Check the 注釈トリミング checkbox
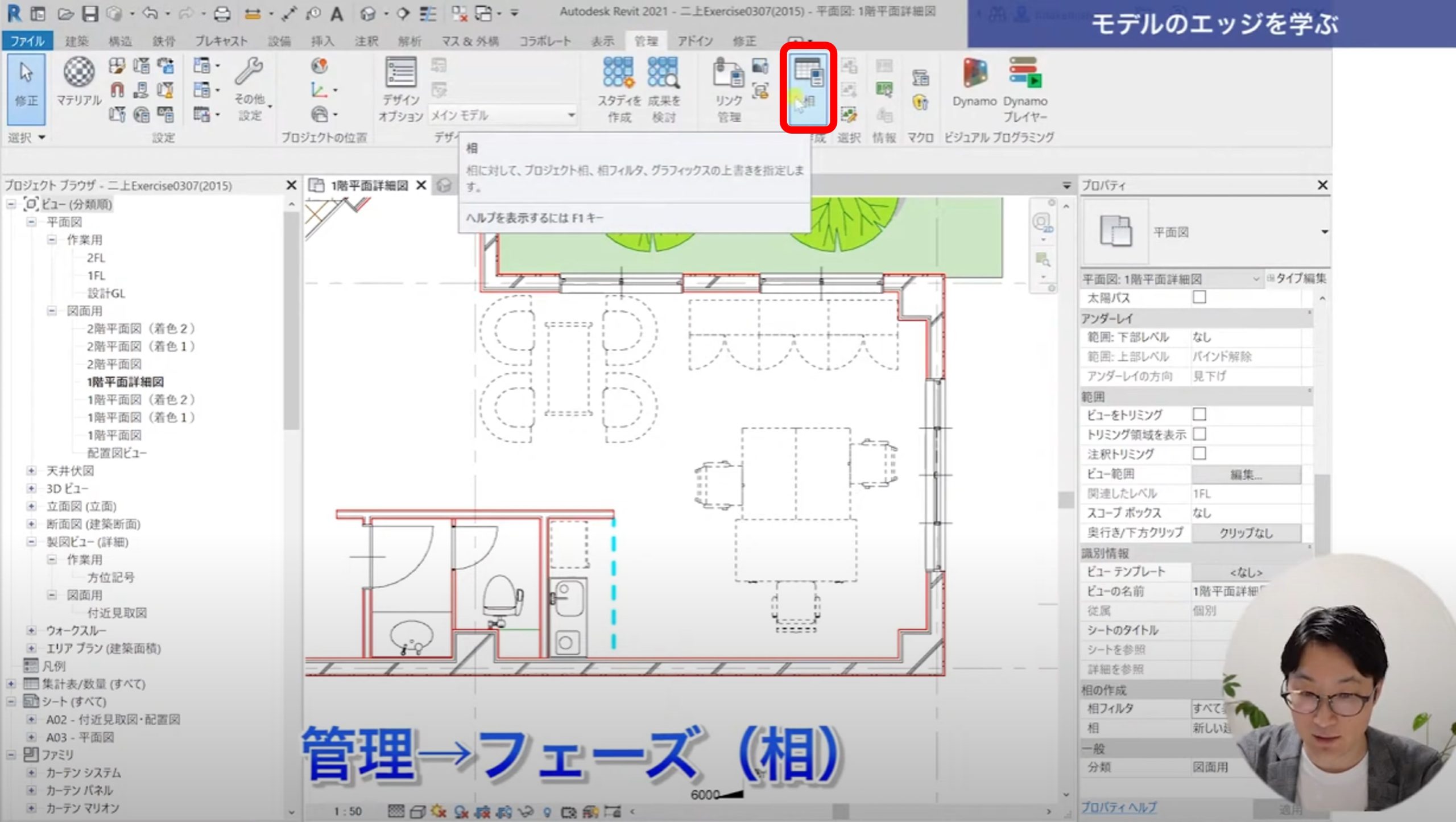This screenshot has width=1456, height=822. point(1199,453)
